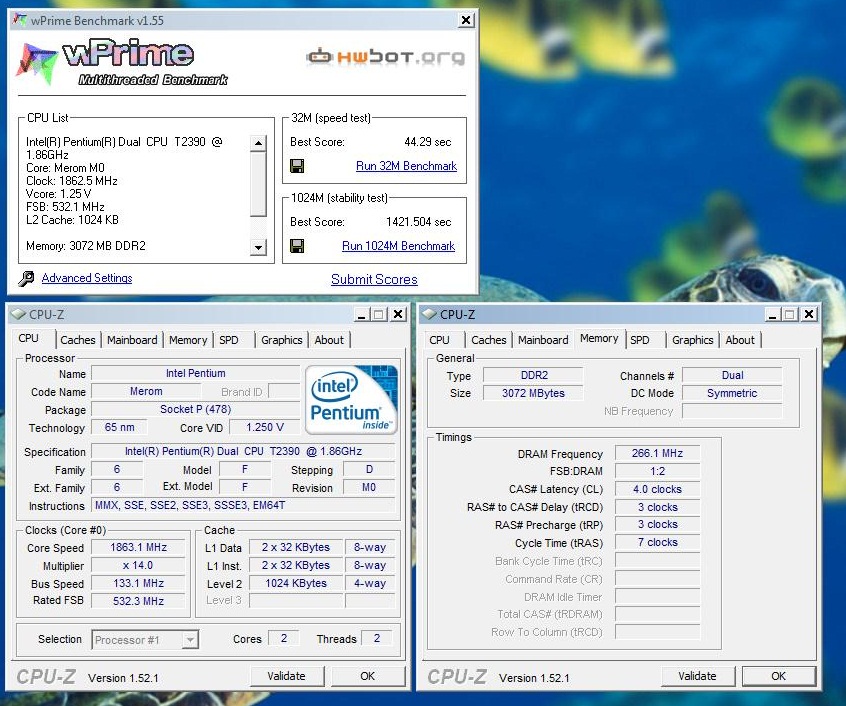Click the Advanced Settings wrench icon
This screenshot has width=846, height=706.
pos(26,278)
